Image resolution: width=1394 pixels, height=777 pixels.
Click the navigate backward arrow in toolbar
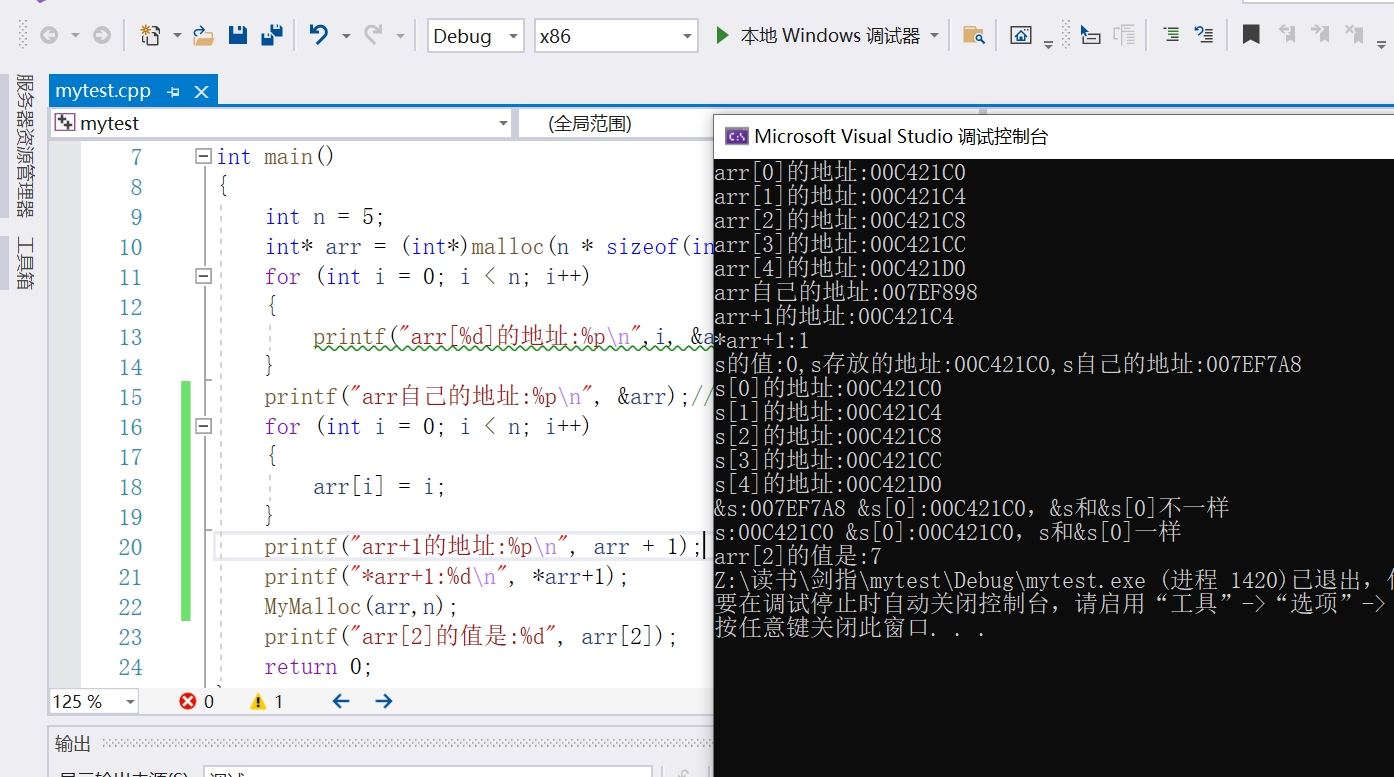pos(48,36)
